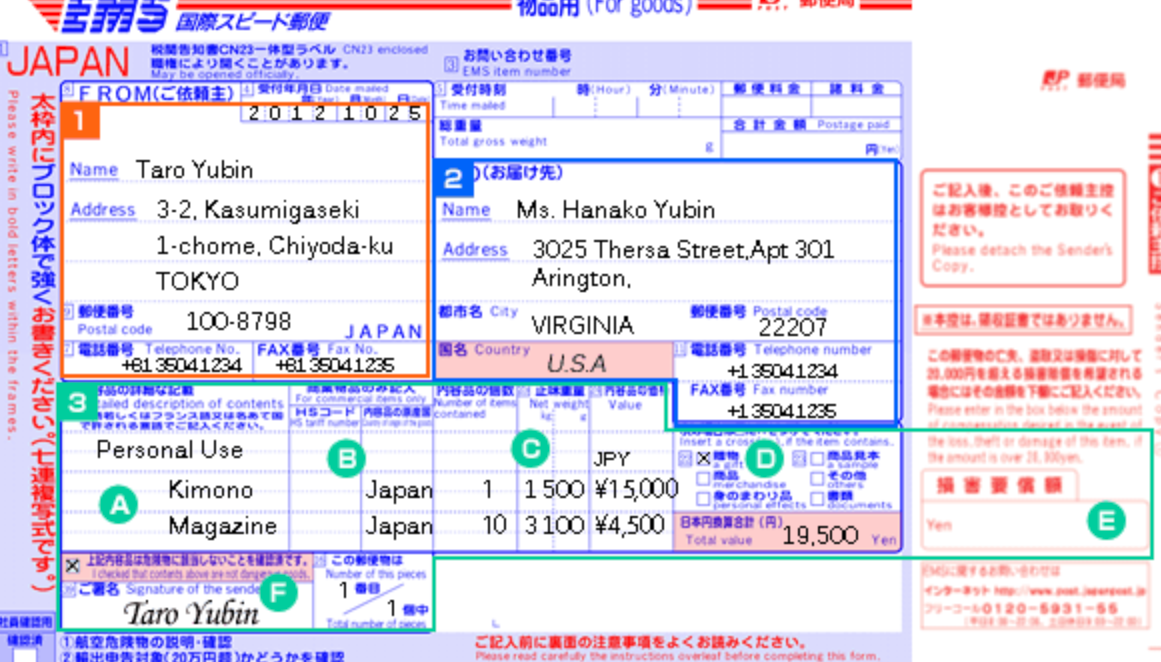Tick the 'documents' checkbox
The image size is (1161, 662).
pos(817,499)
